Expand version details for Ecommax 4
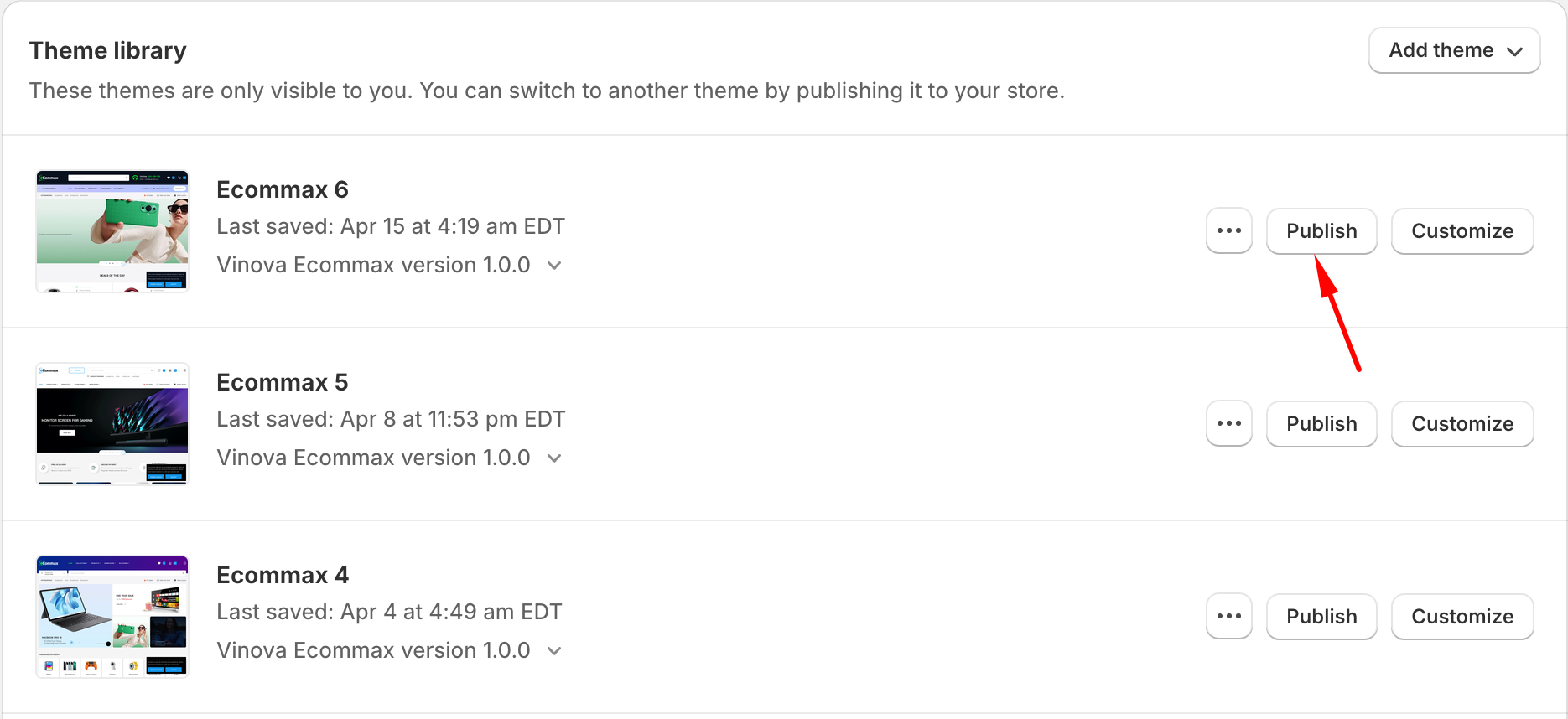Image resolution: width=1568 pixels, height=719 pixels. pyautogui.click(x=554, y=651)
